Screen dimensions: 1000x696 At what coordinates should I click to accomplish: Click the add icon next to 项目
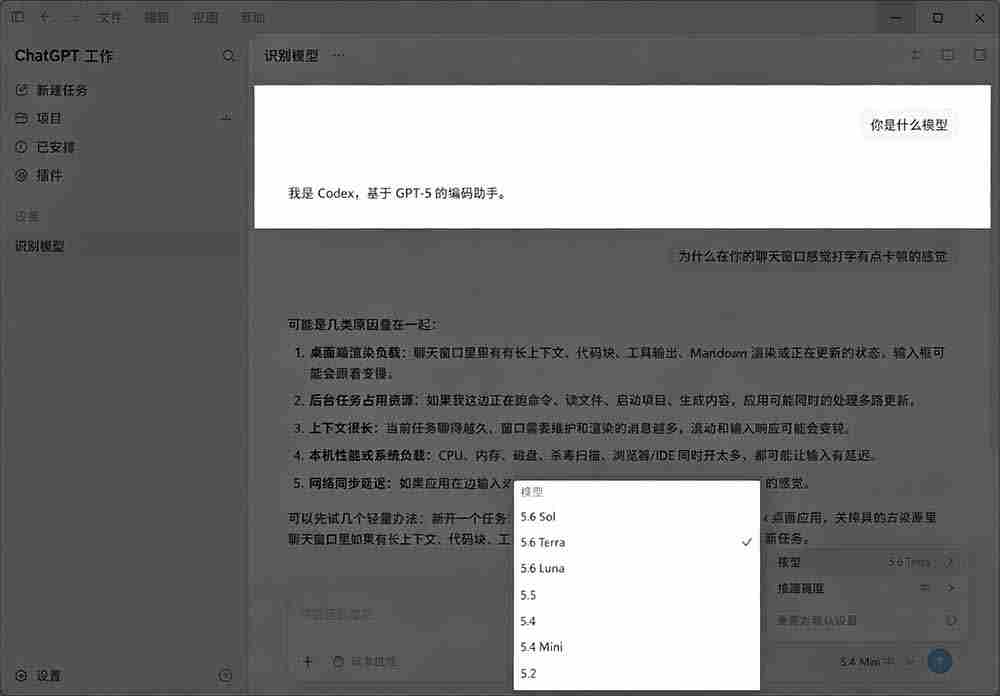[226, 117]
